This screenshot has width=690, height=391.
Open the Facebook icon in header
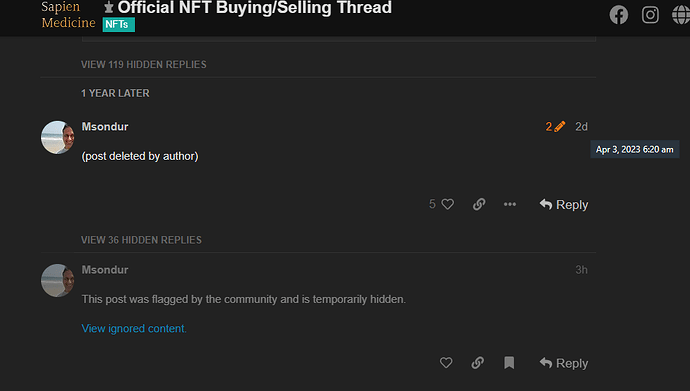point(618,15)
